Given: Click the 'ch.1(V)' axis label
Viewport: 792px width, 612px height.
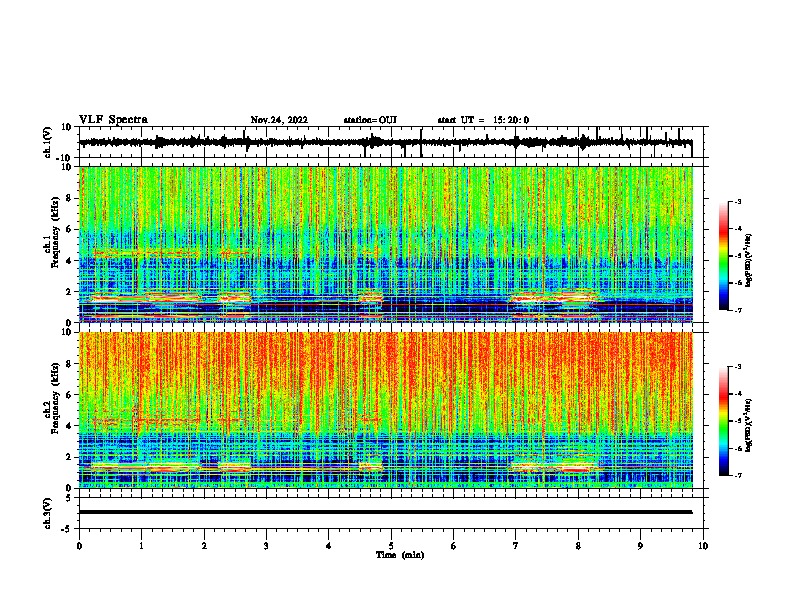Looking at the screenshot, I should point(47,142).
